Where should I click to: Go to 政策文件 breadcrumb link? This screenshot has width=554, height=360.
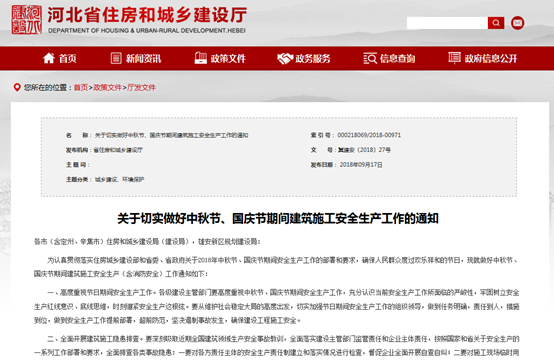click(107, 87)
